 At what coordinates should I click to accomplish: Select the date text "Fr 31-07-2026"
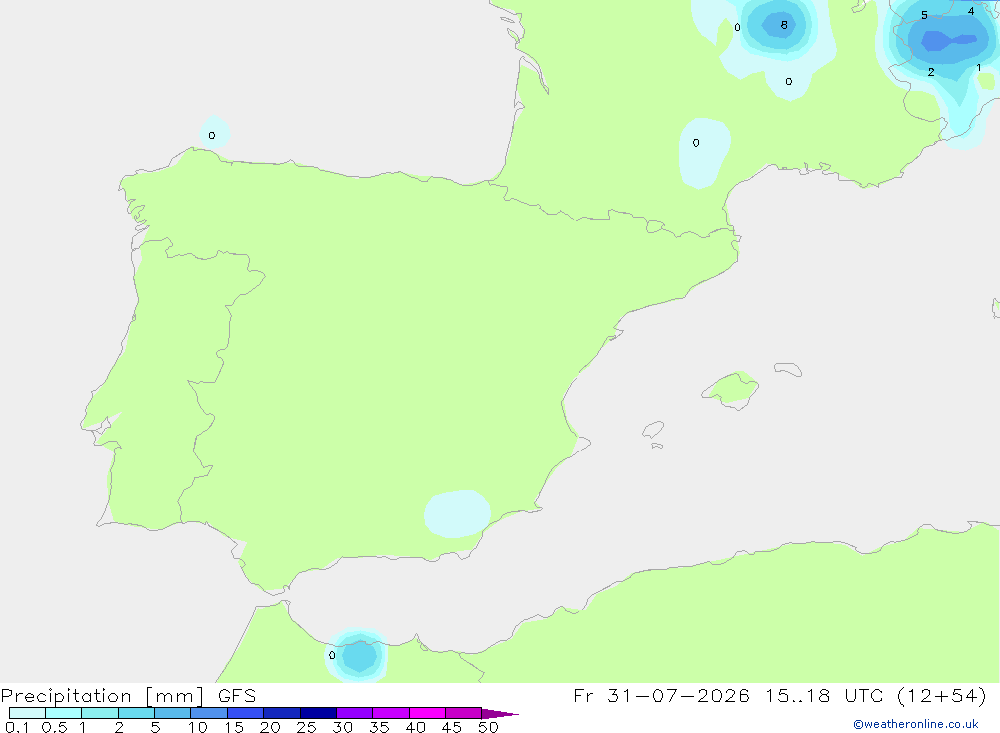(x=661, y=695)
